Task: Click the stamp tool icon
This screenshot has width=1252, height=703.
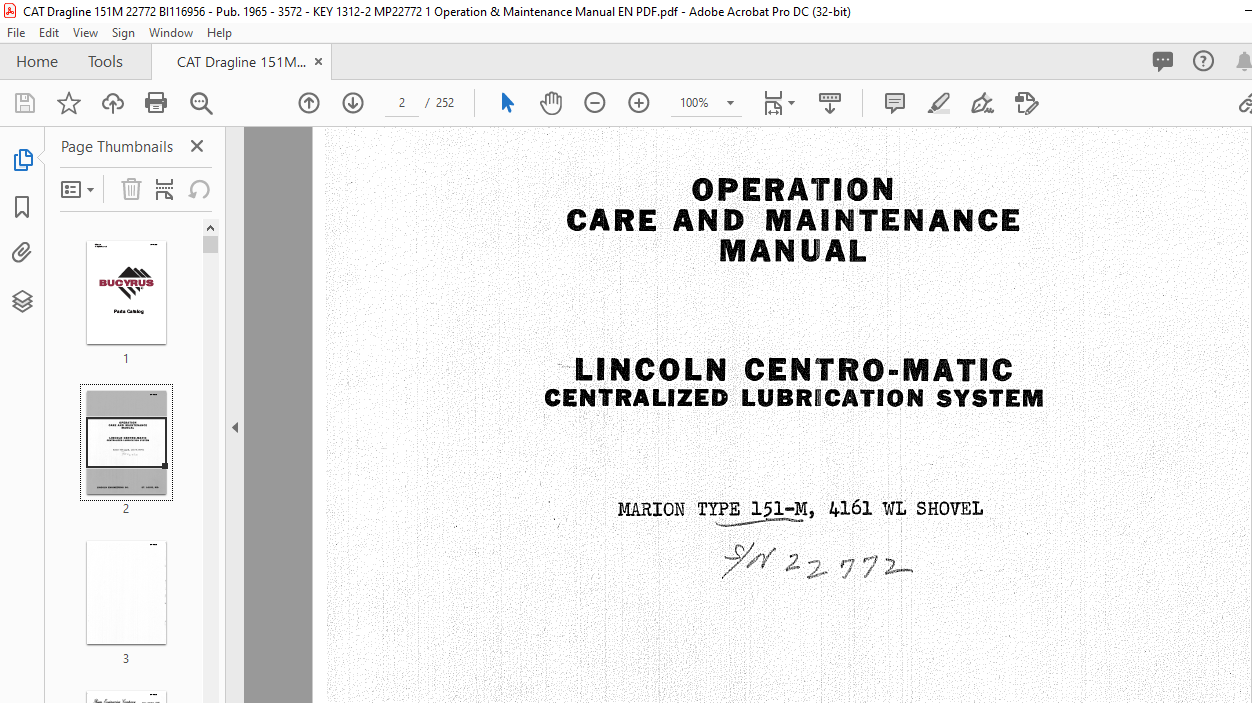Action: click(x=1026, y=103)
